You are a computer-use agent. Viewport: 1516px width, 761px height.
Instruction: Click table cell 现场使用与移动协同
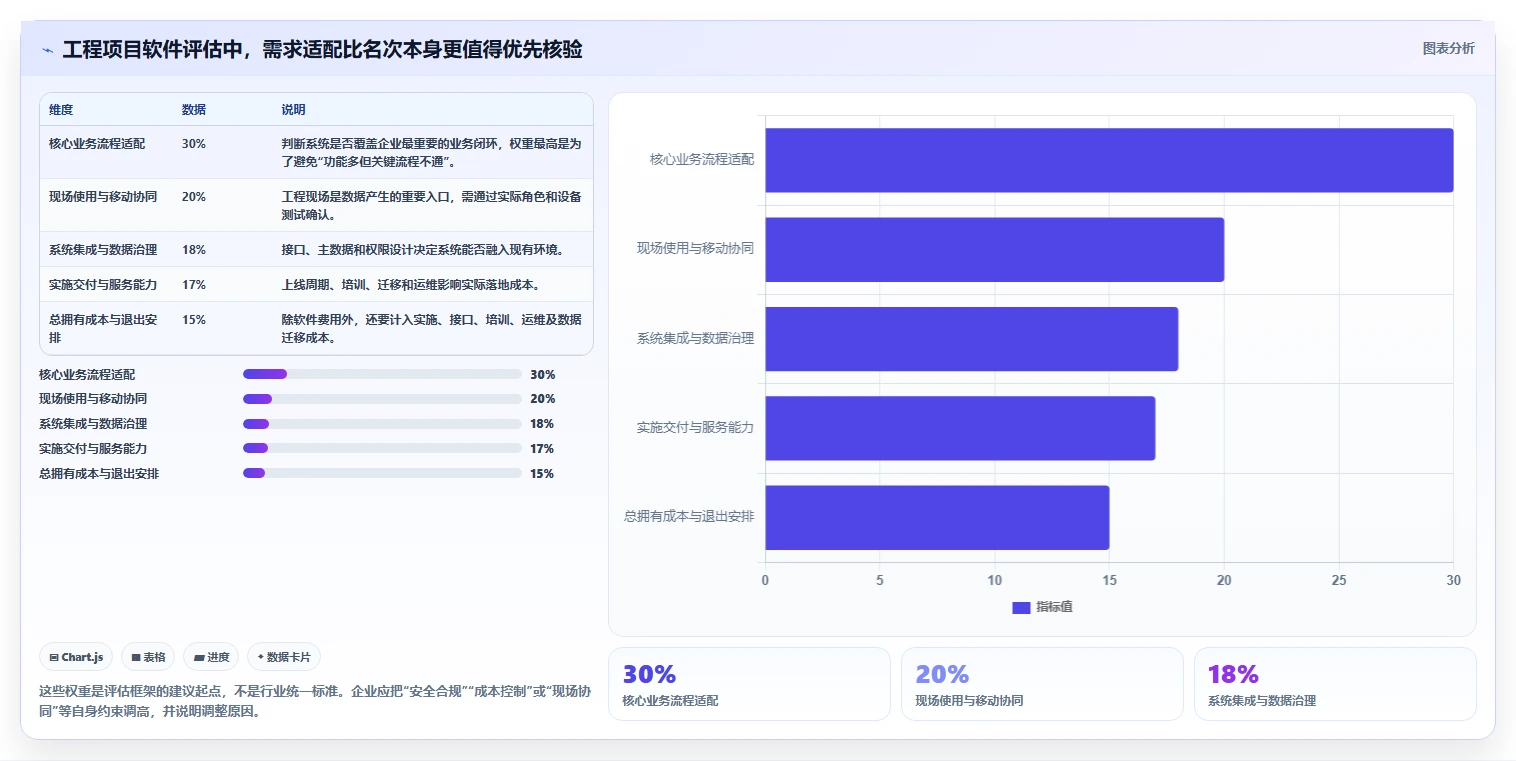pyautogui.click(x=103, y=197)
